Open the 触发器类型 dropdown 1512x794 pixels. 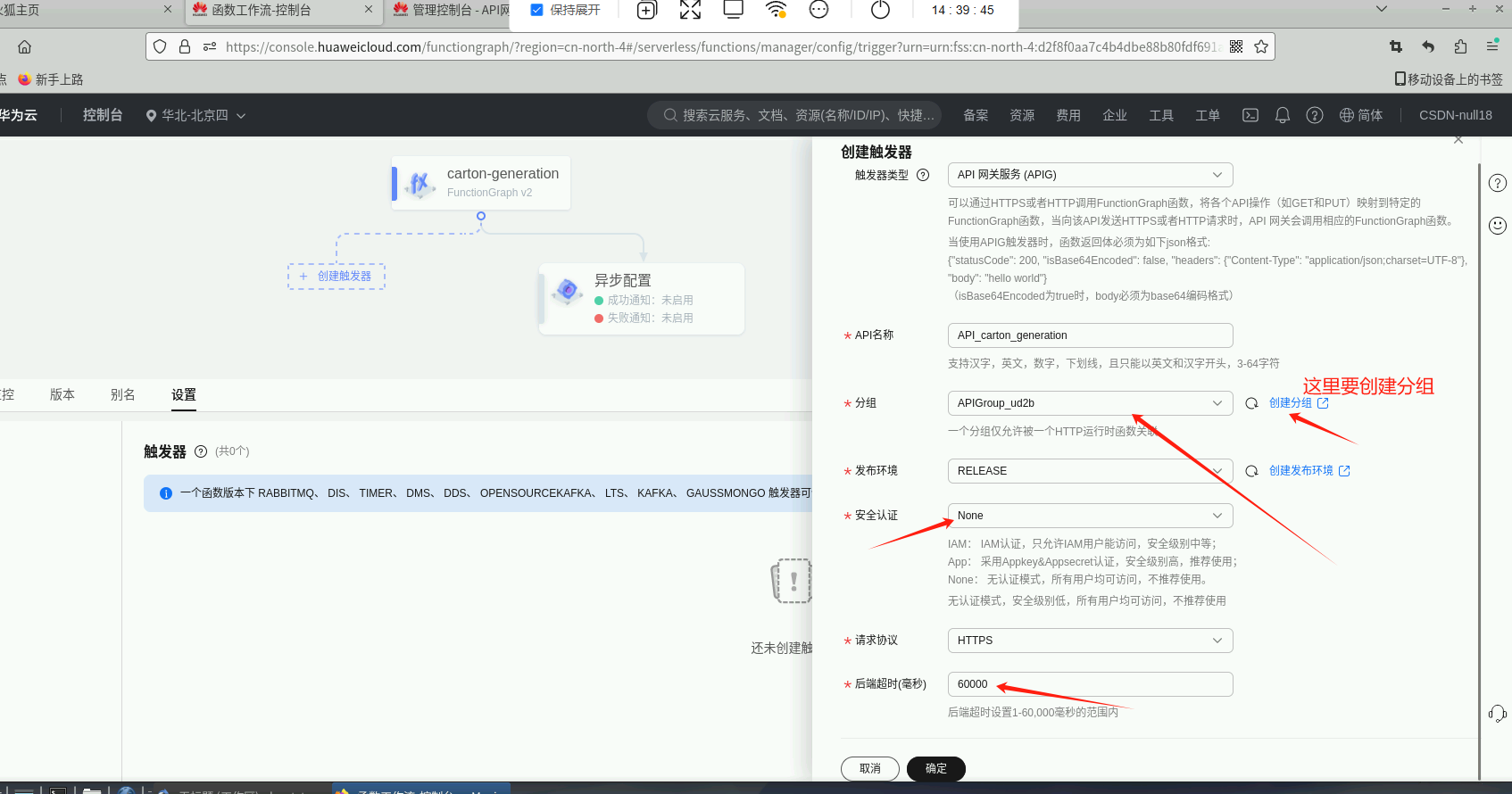[1090, 175]
